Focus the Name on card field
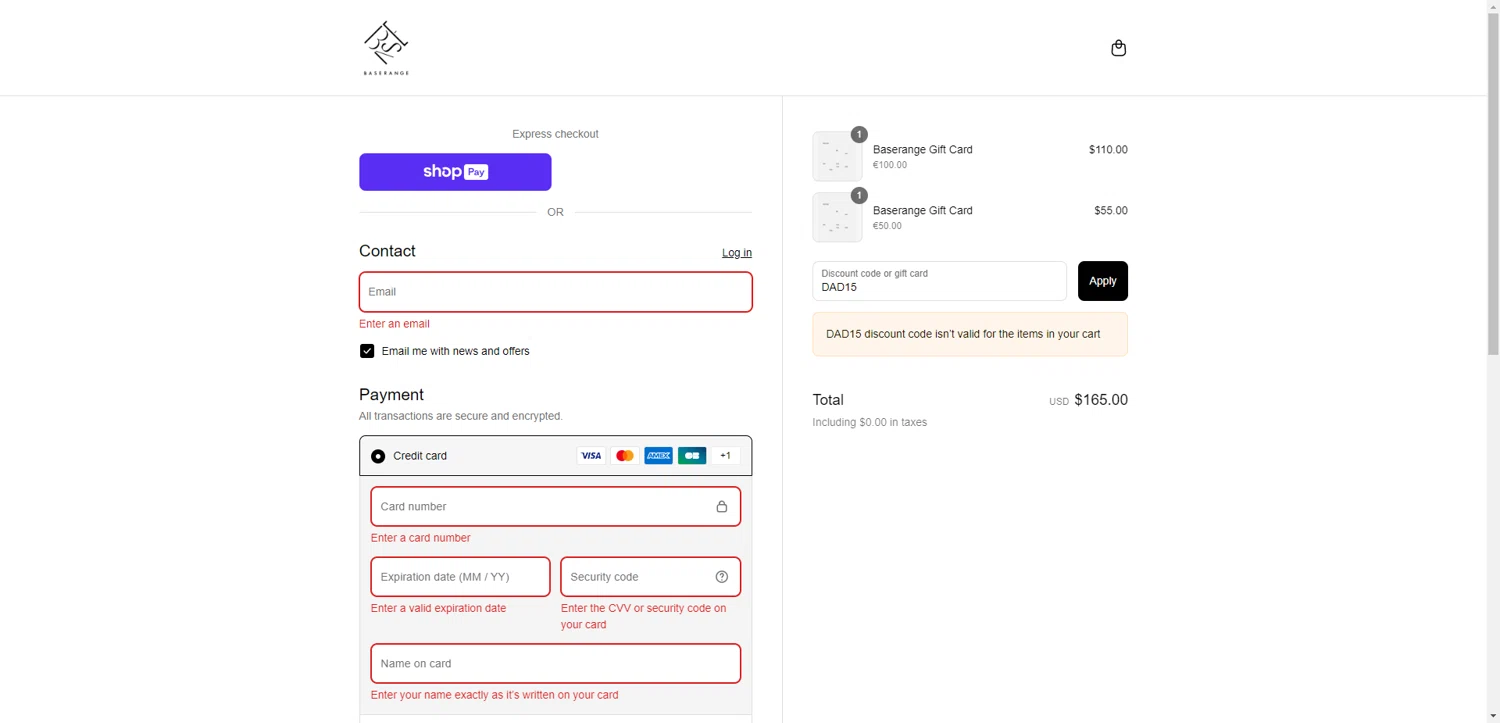The width and height of the screenshot is (1500, 723). pos(555,663)
